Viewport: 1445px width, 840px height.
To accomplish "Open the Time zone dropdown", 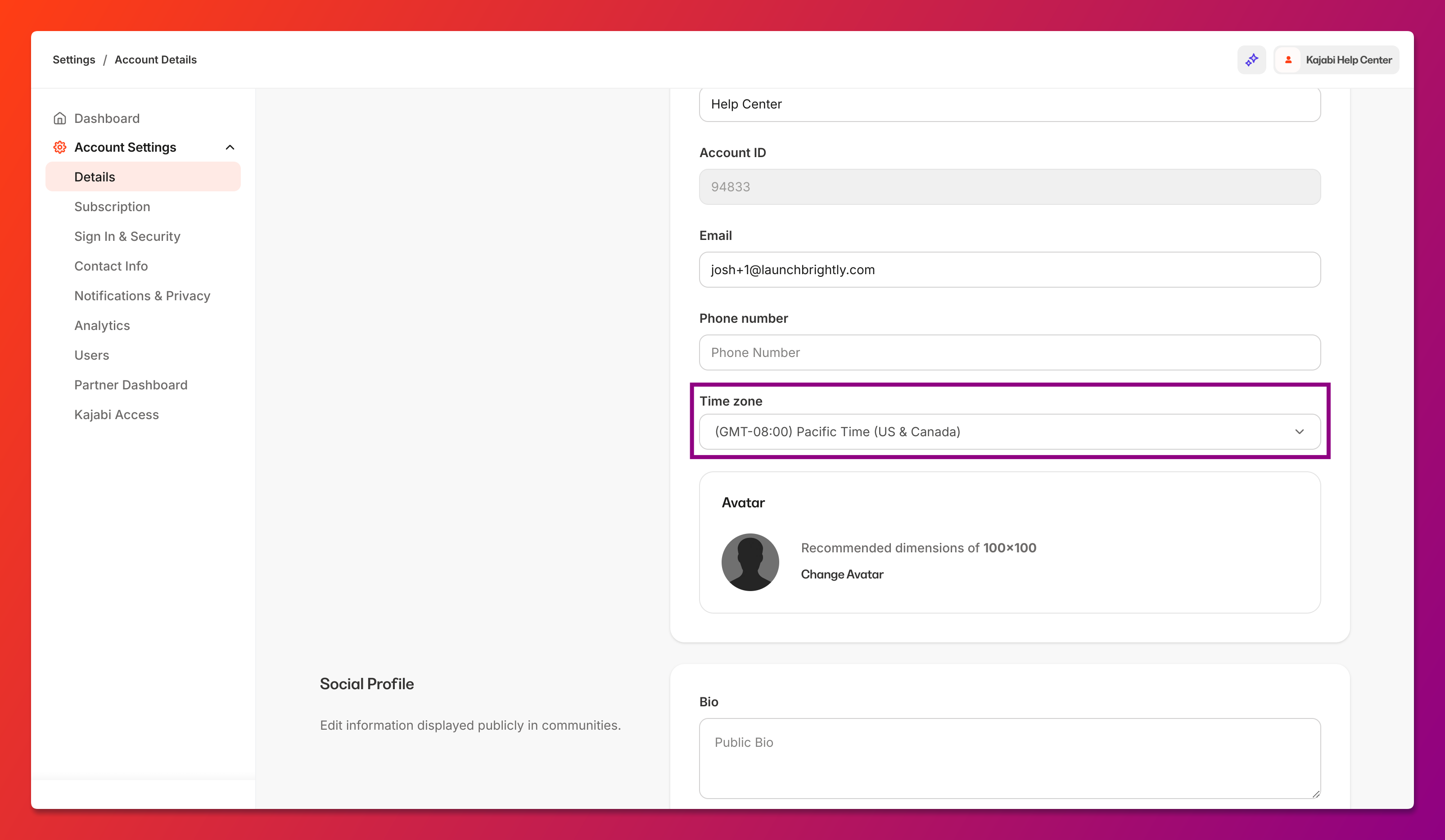I will coord(1010,432).
